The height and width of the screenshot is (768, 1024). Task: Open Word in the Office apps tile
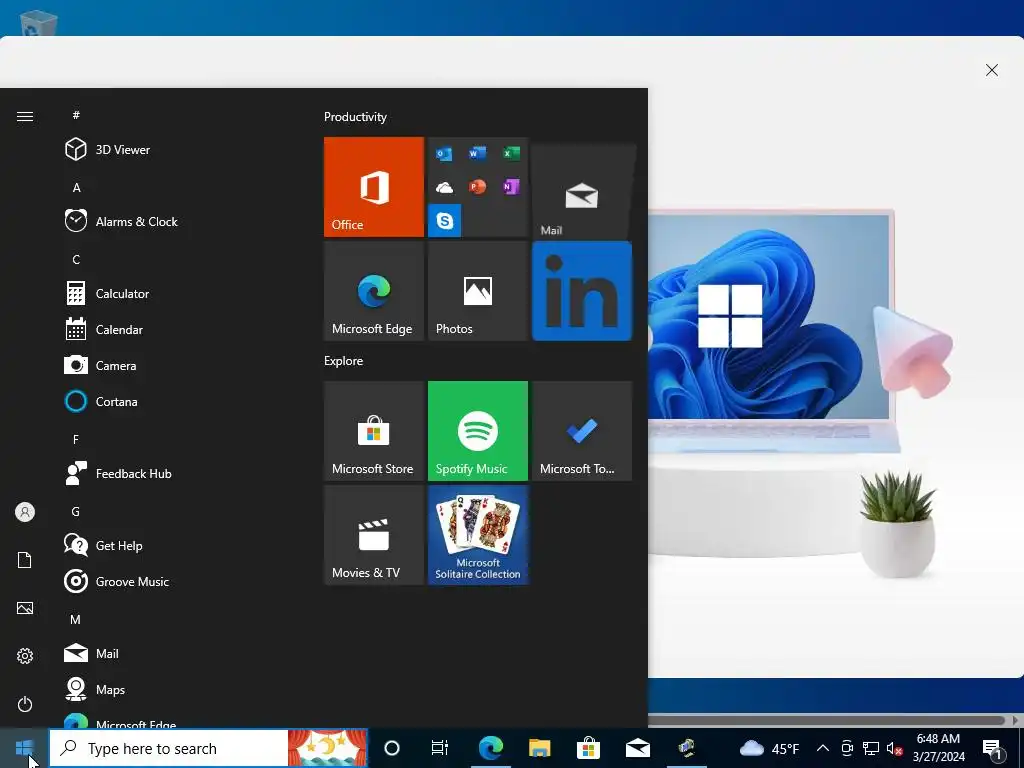click(x=477, y=153)
